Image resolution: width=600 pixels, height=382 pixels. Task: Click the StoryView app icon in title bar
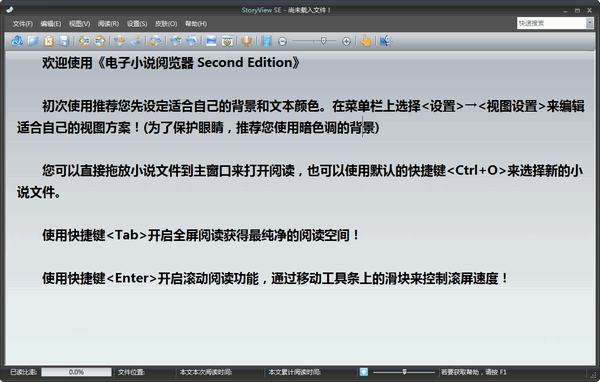[x=10, y=10]
